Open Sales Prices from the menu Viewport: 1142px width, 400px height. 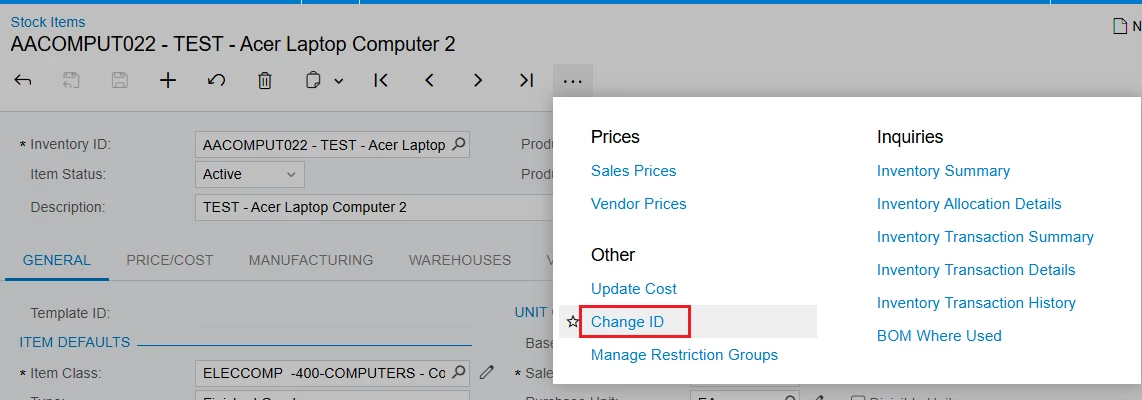pyautogui.click(x=634, y=170)
